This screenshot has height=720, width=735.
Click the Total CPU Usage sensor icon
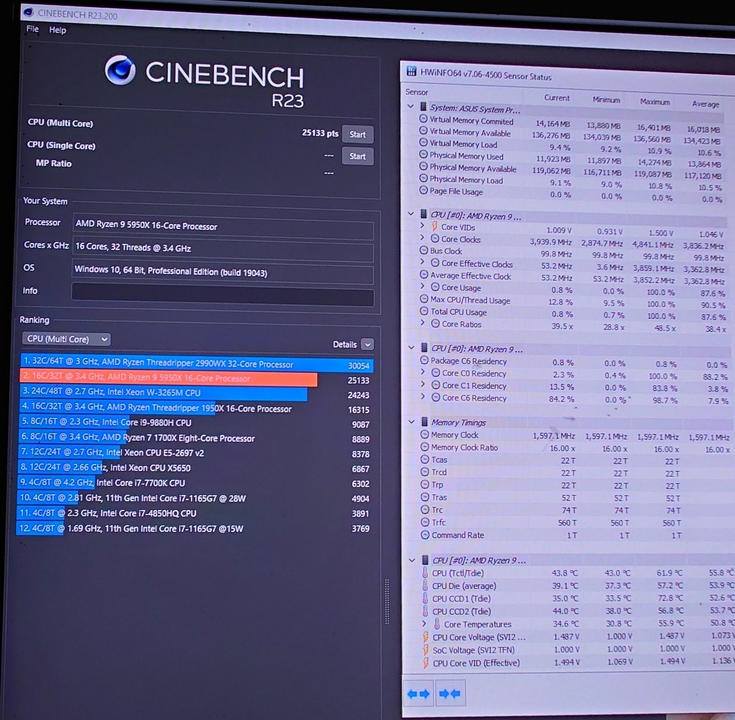[x=424, y=310]
